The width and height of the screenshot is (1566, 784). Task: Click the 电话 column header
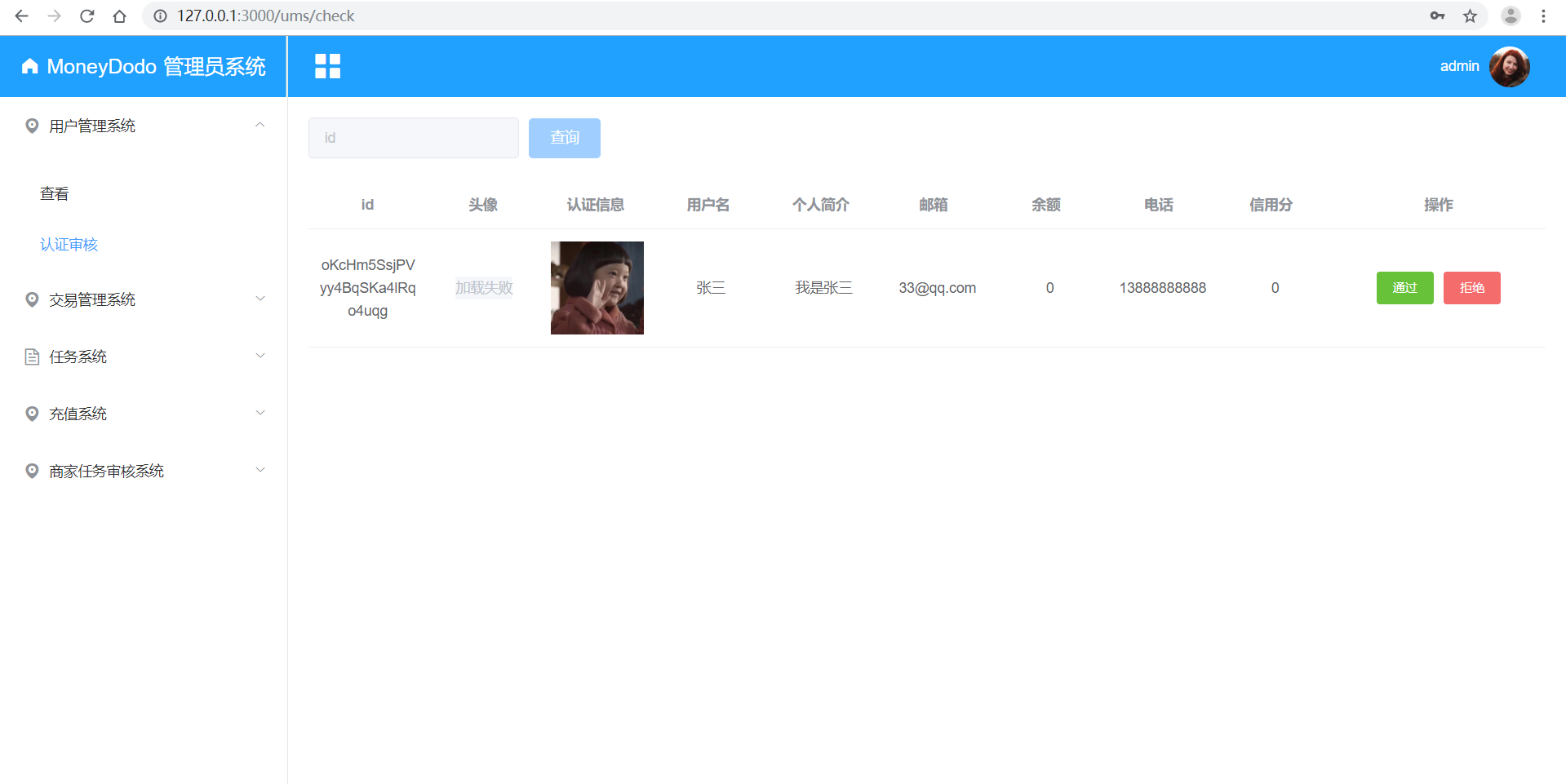1159,205
